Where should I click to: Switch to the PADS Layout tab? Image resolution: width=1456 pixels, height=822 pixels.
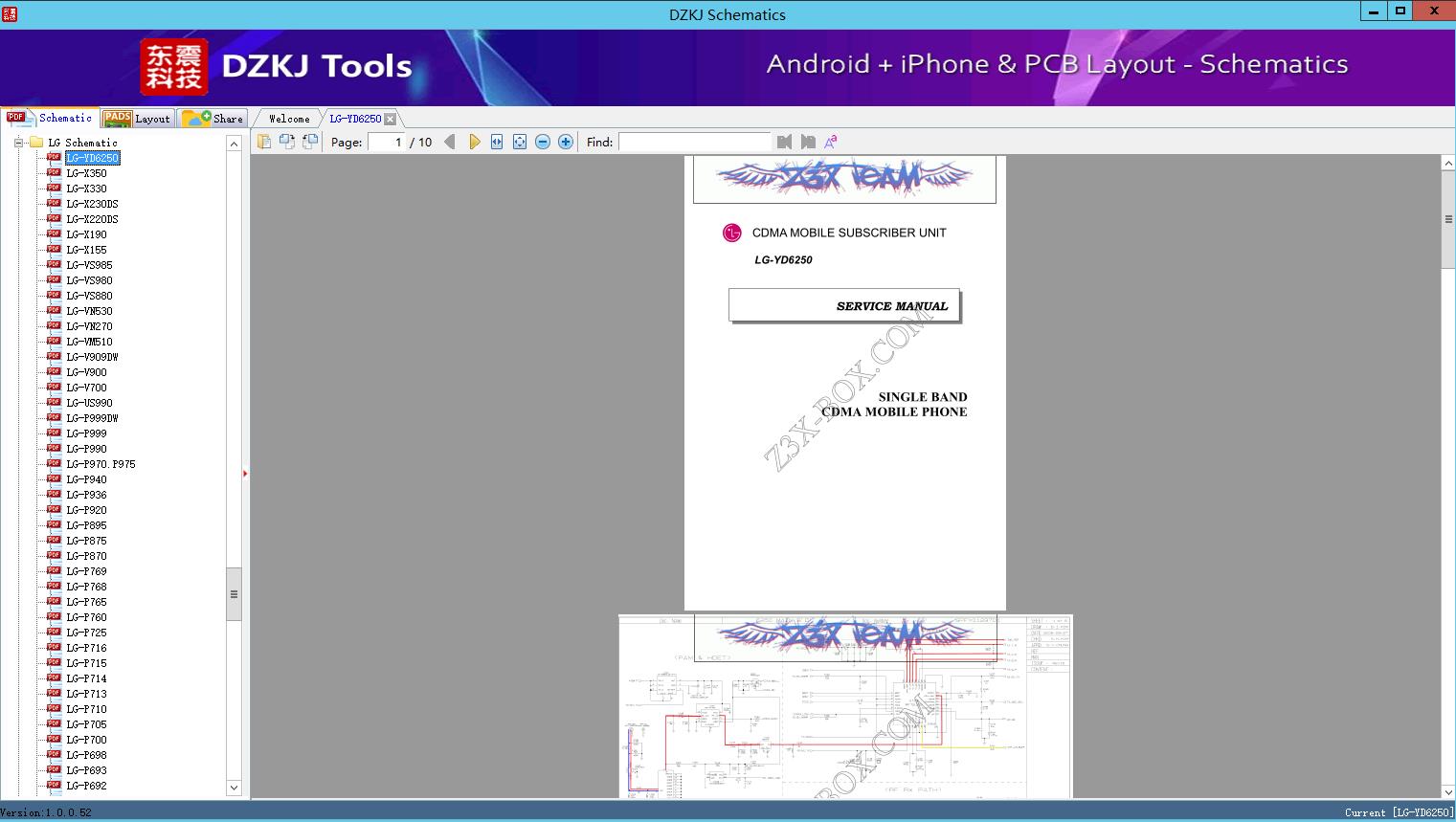(x=137, y=119)
